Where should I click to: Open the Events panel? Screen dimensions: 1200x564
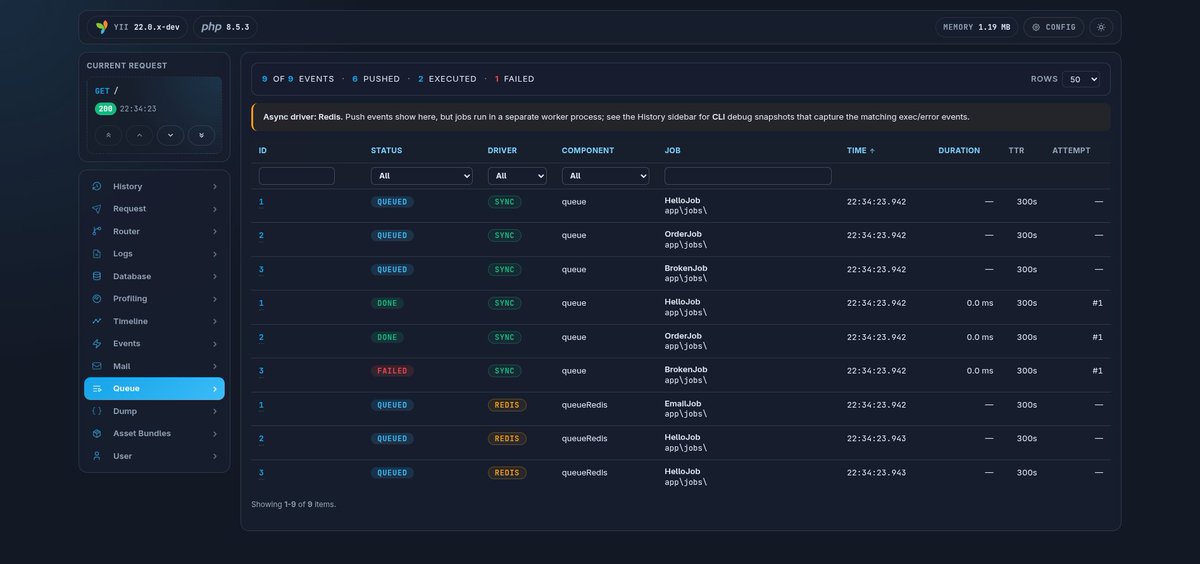pos(154,344)
